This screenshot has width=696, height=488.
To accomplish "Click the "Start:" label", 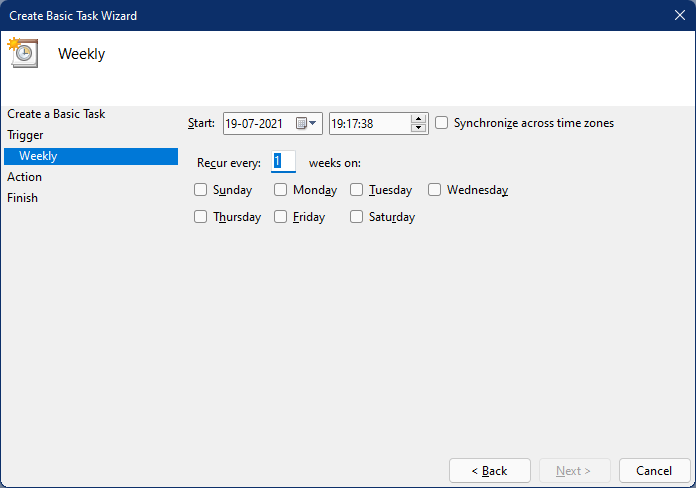I will (x=201, y=123).
